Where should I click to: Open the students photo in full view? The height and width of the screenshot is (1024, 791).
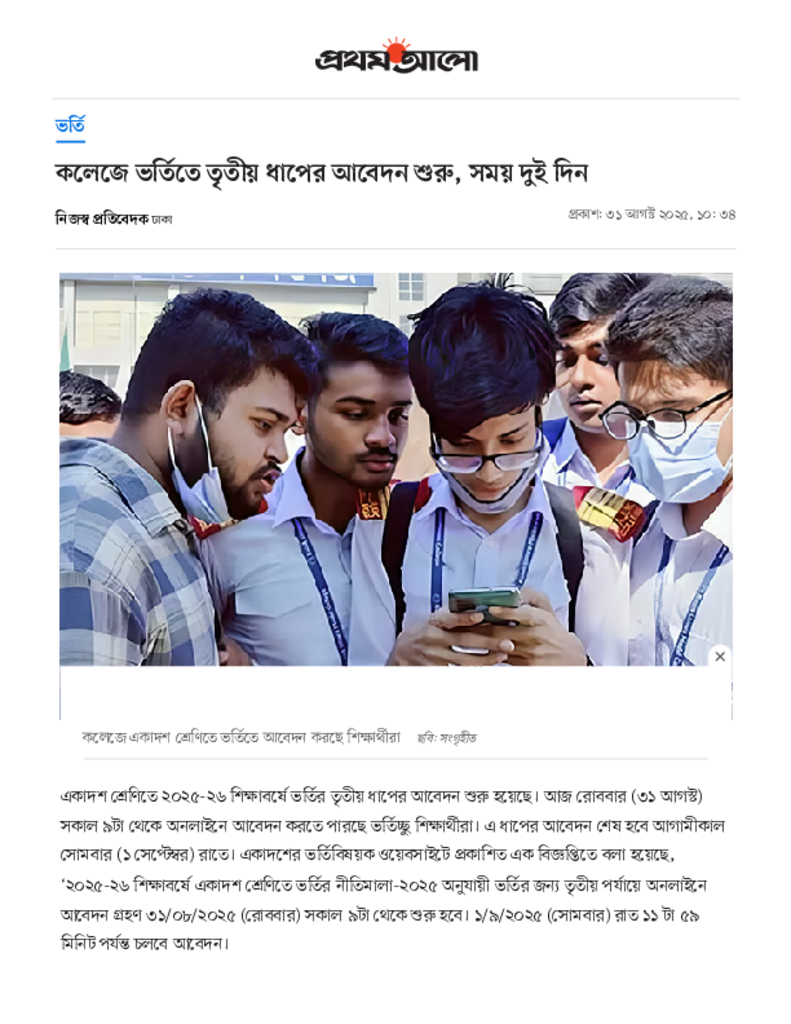click(396, 469)
